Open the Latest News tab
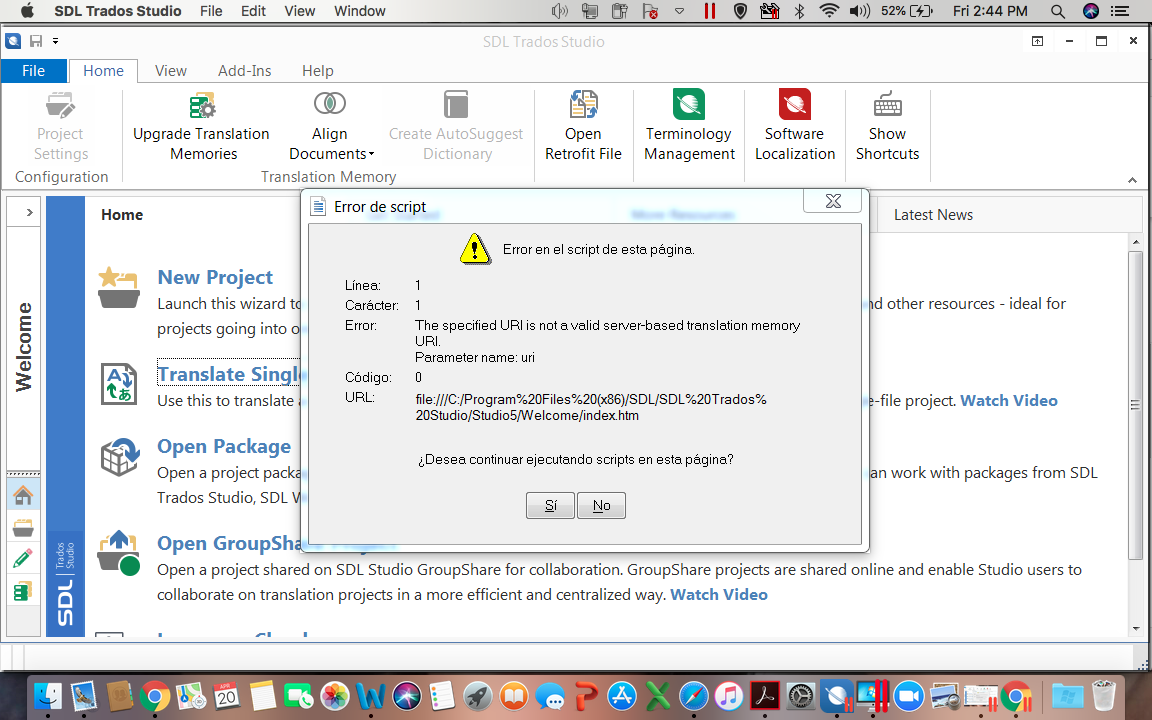Screen dimensions: 1152x720 point(933,215)
